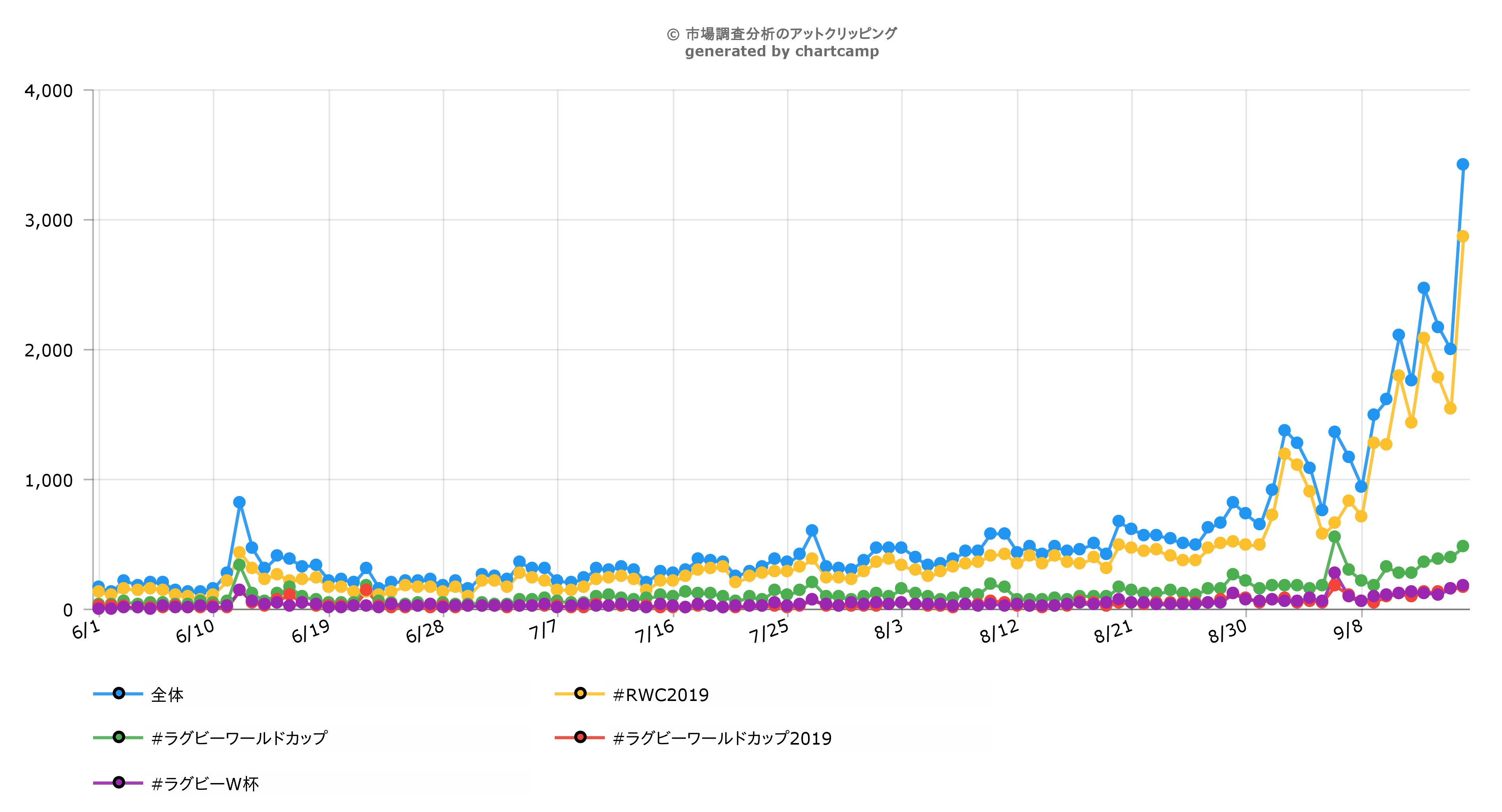Click the 8/21 x-axis date label

click(1114, 631)
